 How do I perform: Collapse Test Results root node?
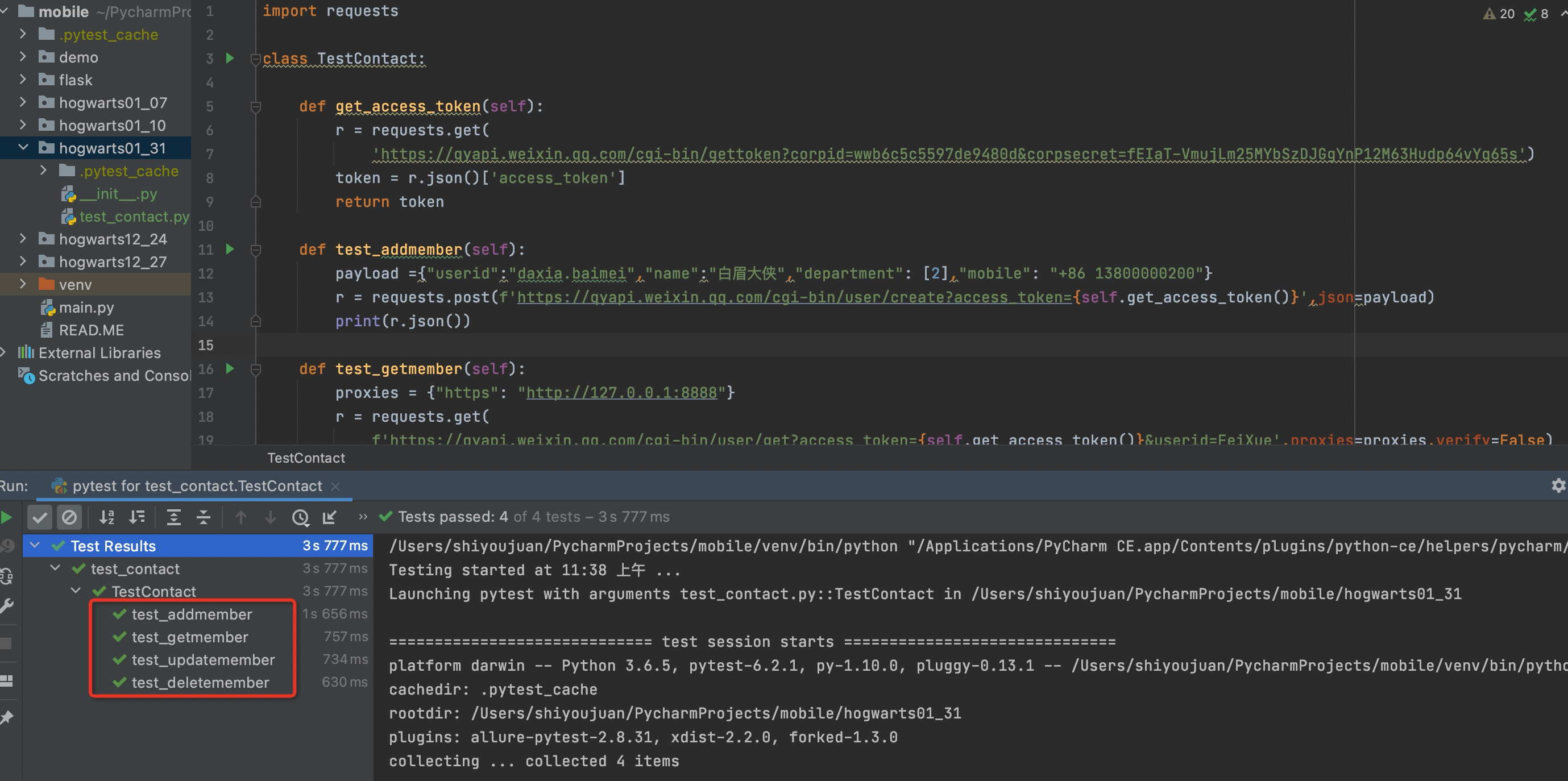coord(35,546)
